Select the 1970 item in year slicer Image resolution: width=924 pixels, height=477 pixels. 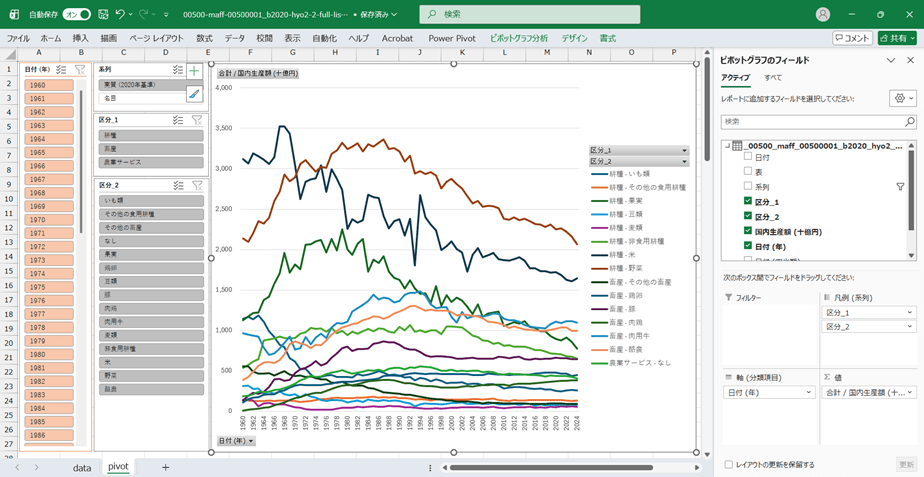47,220
